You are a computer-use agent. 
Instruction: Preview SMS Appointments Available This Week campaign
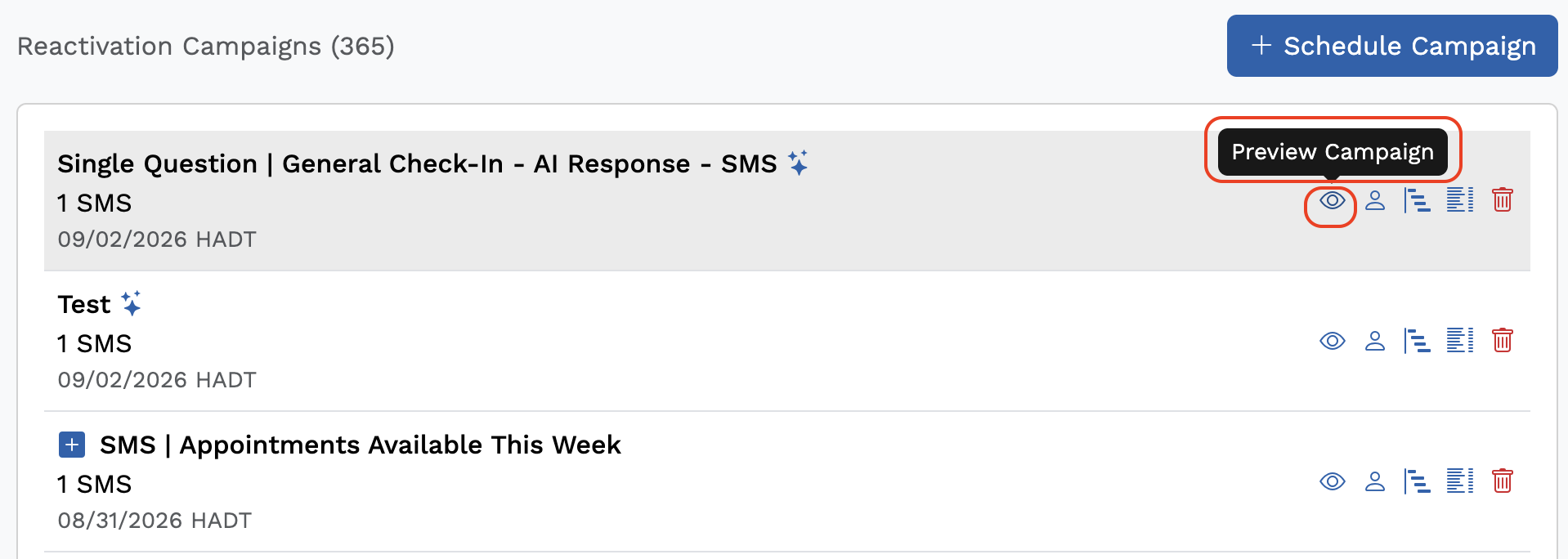click(1332, 481)
